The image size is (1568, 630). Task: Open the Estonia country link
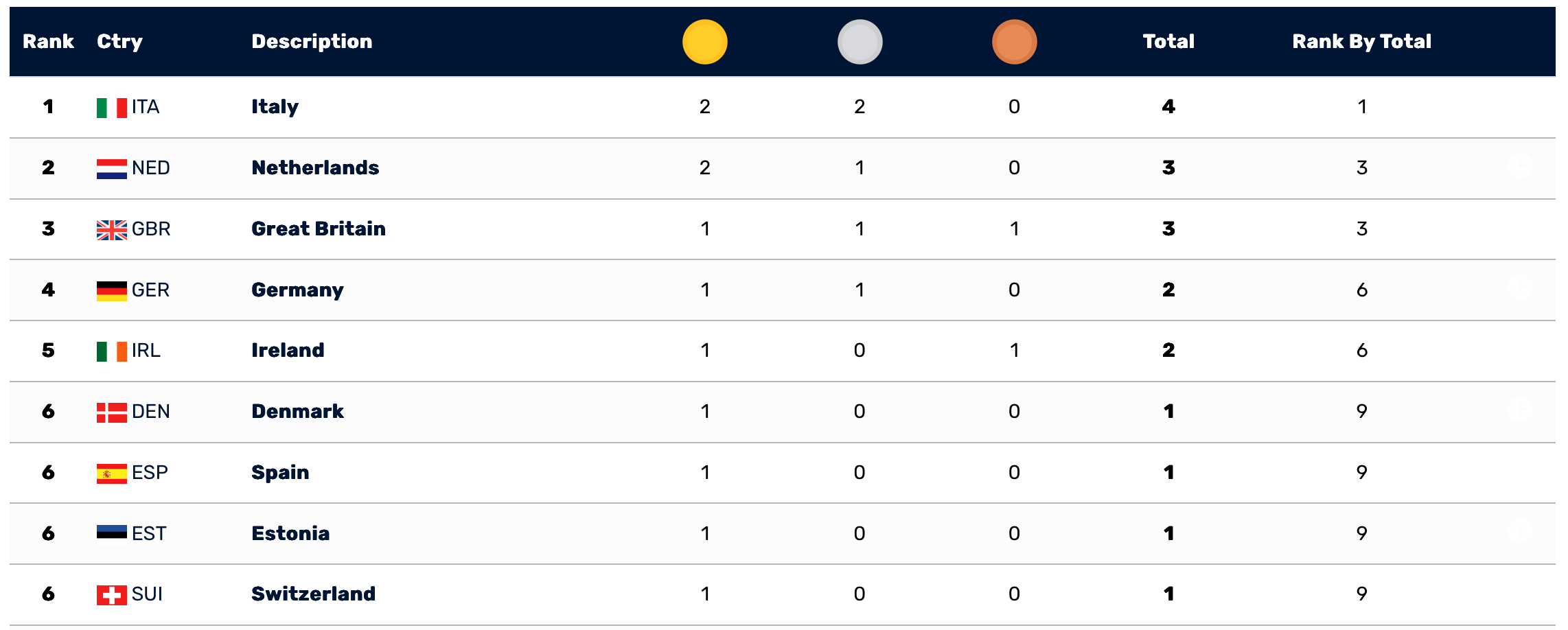click(x=290, y=534)
